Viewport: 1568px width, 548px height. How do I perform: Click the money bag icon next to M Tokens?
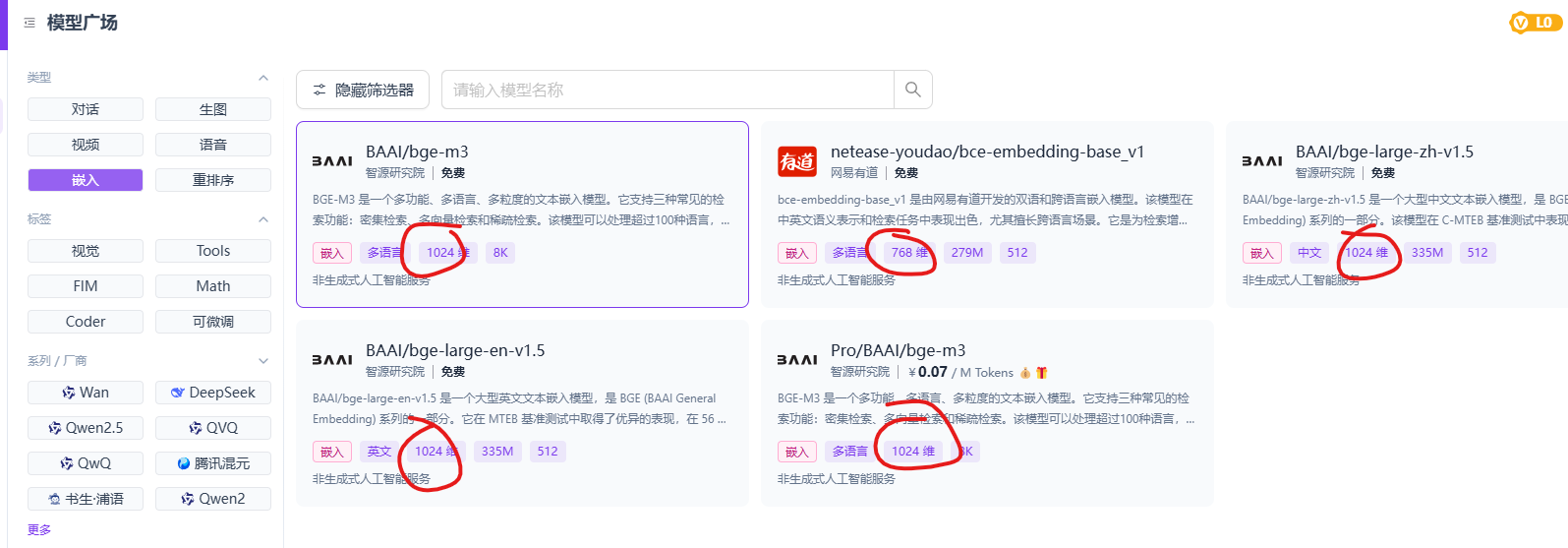click(1025, 373)
